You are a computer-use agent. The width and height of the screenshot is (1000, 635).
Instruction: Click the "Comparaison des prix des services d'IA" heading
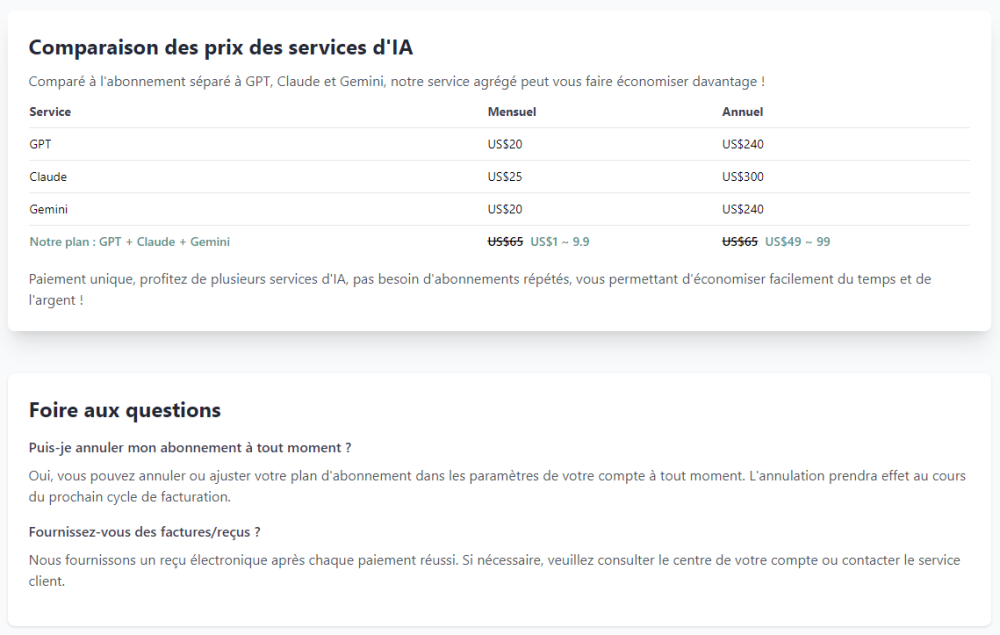point(220,47)
